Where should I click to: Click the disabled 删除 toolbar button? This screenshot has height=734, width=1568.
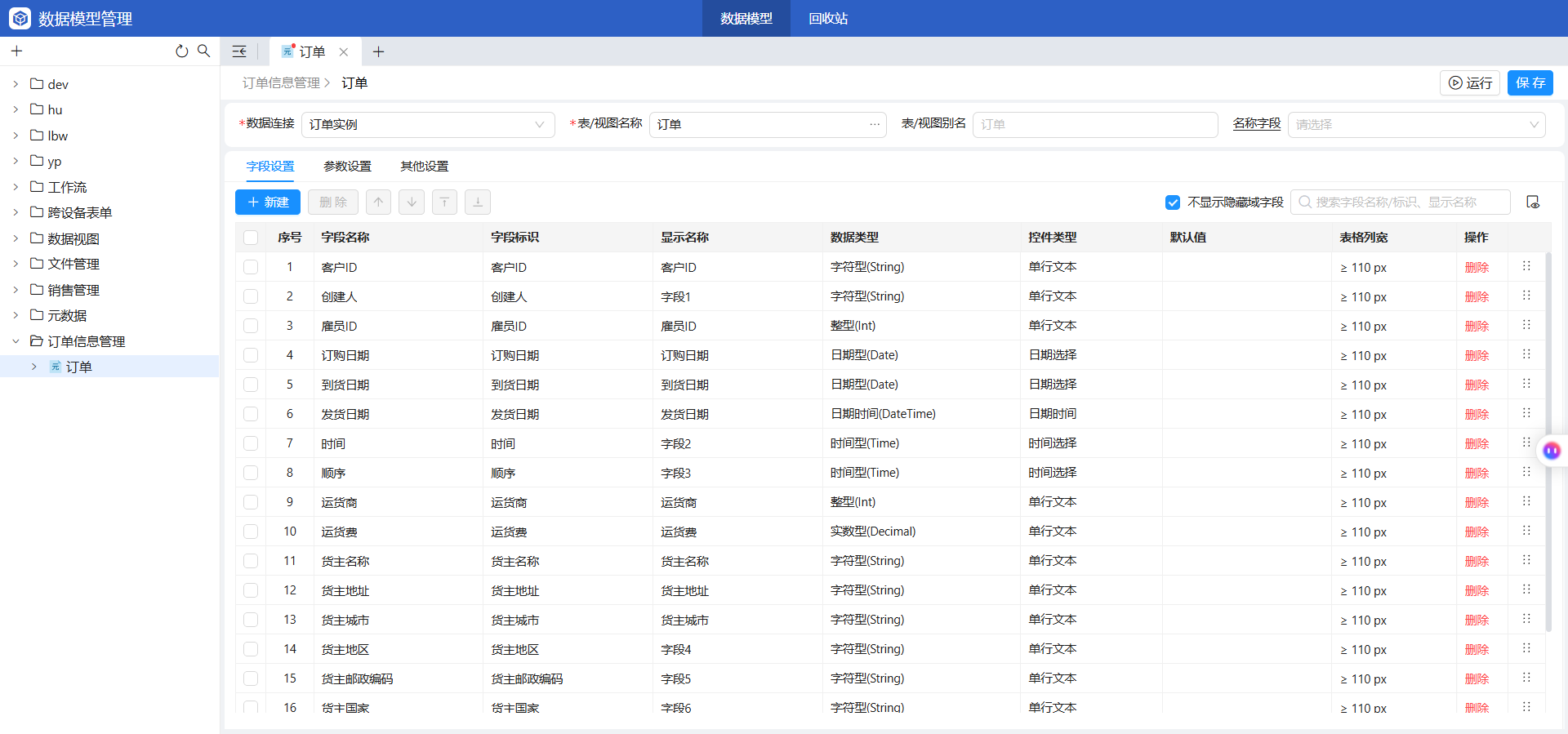(333, 202)
